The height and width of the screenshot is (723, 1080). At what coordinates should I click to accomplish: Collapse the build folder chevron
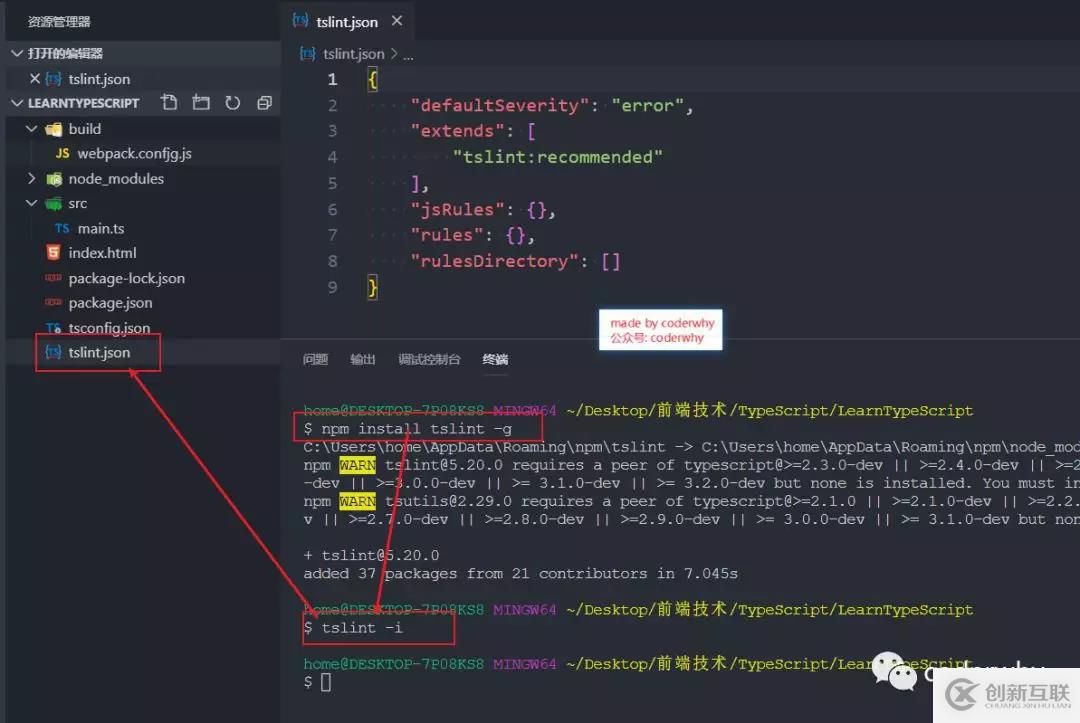(31, 129)
